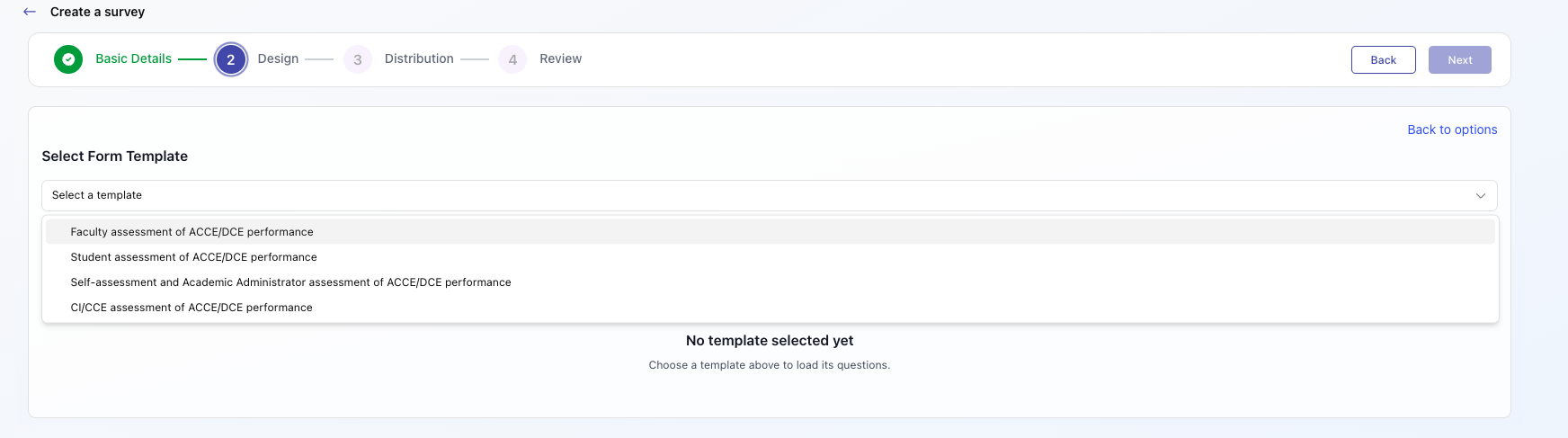Follow the Back to options link

pos(1452,130)
